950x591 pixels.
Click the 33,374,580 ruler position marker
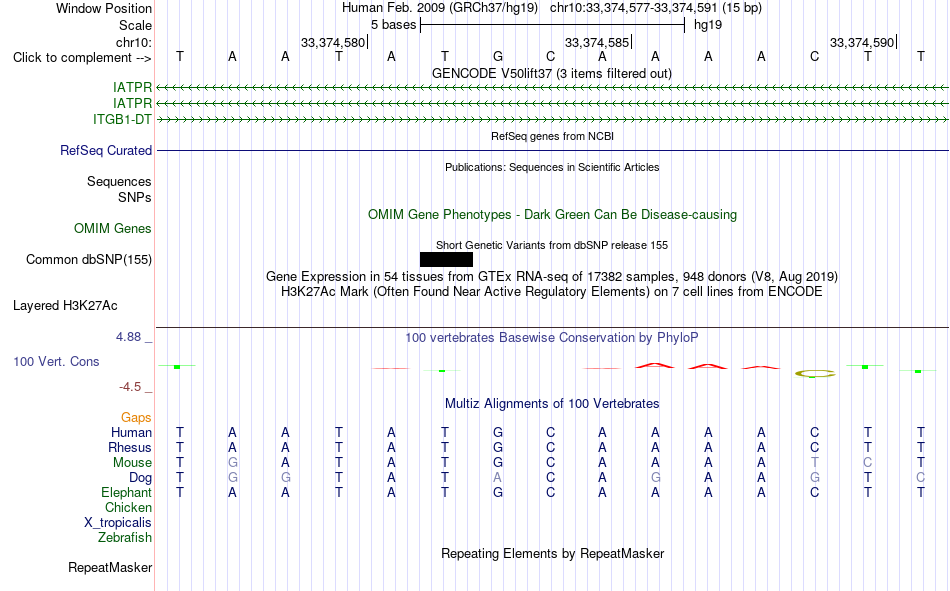[334, 42]
